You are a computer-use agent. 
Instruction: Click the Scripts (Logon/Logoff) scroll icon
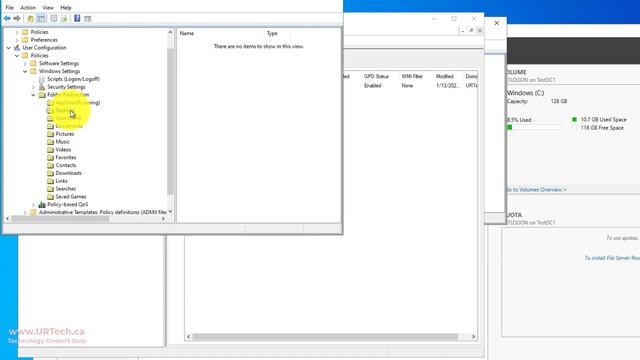click(x=42, y=79)
